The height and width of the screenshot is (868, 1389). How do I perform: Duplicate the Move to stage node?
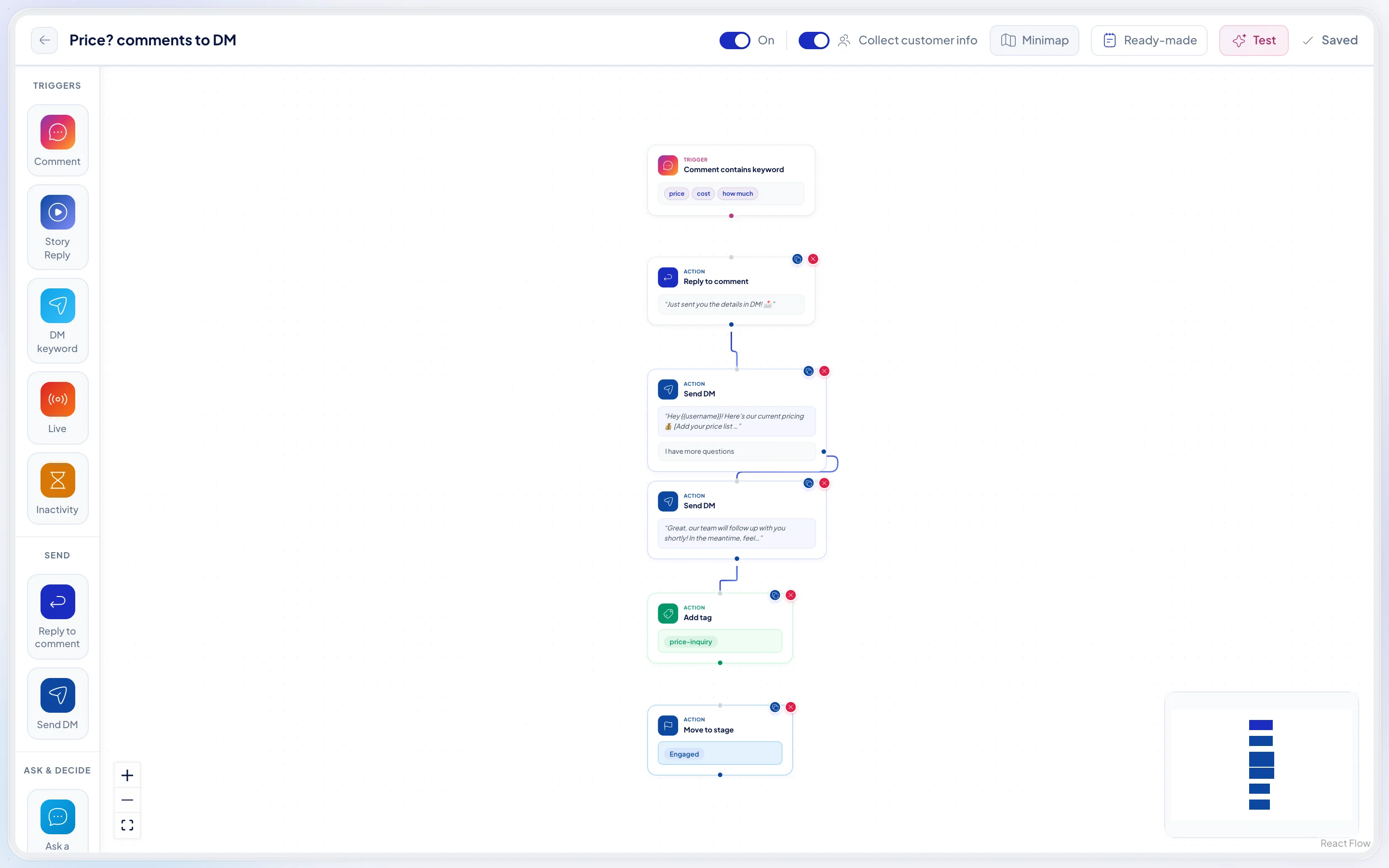[775, 706]
